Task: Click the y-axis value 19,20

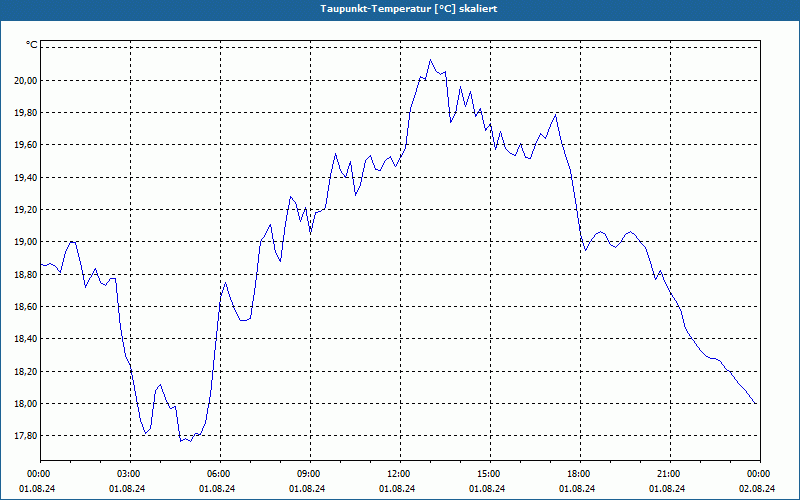Action: click(25, 210)
